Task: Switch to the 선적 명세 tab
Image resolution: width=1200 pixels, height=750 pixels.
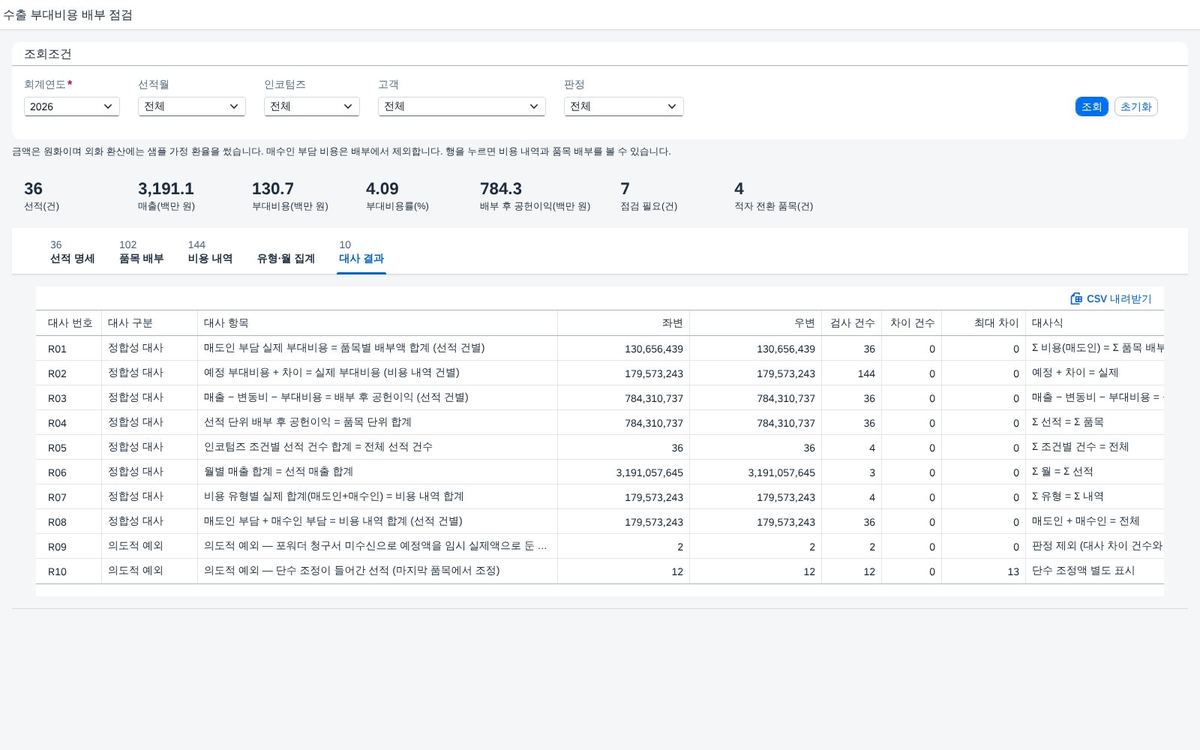Action: coord(72,252)
